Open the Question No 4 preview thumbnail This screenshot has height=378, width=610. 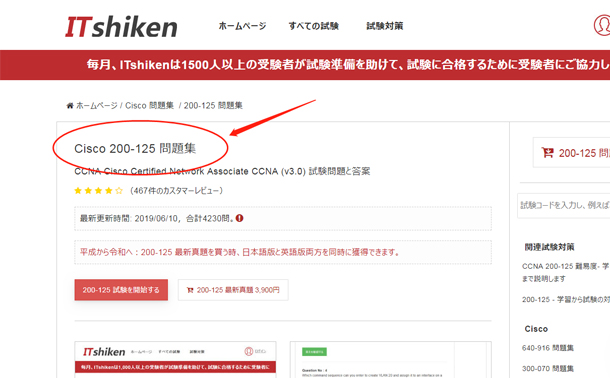tap(391, 360)
